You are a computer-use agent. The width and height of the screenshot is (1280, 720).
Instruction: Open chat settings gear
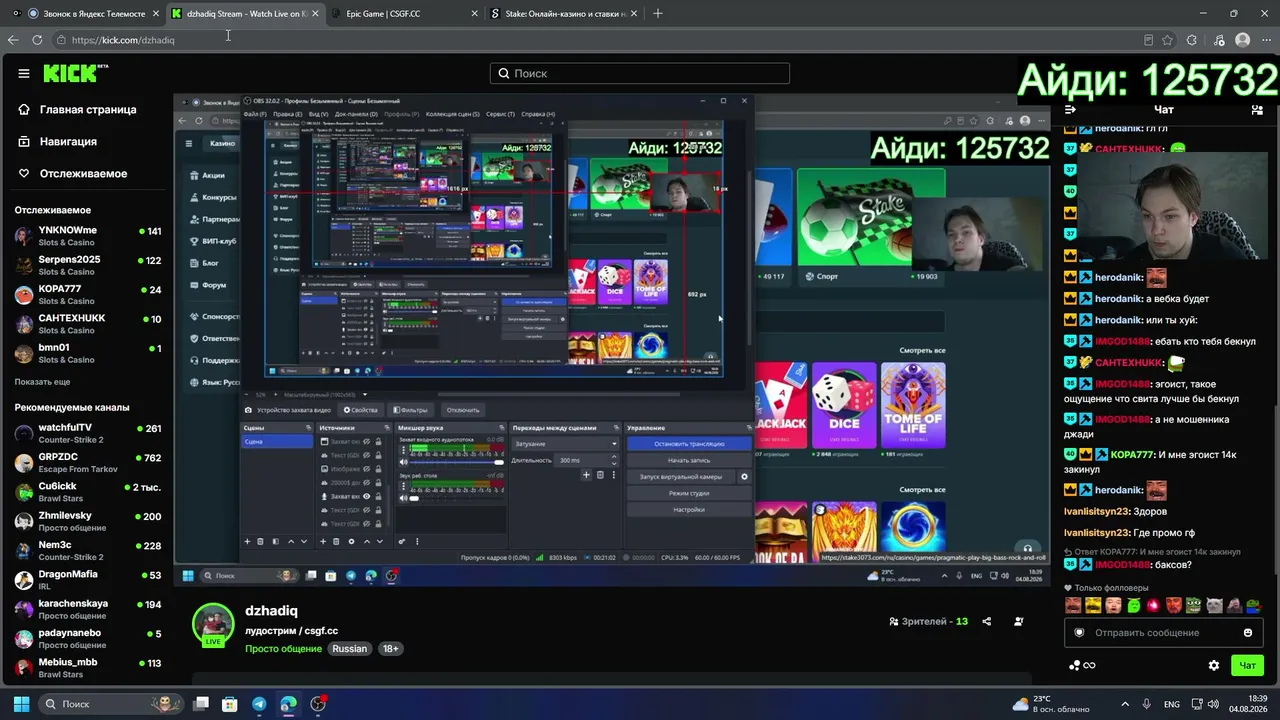pos(1214,665)
